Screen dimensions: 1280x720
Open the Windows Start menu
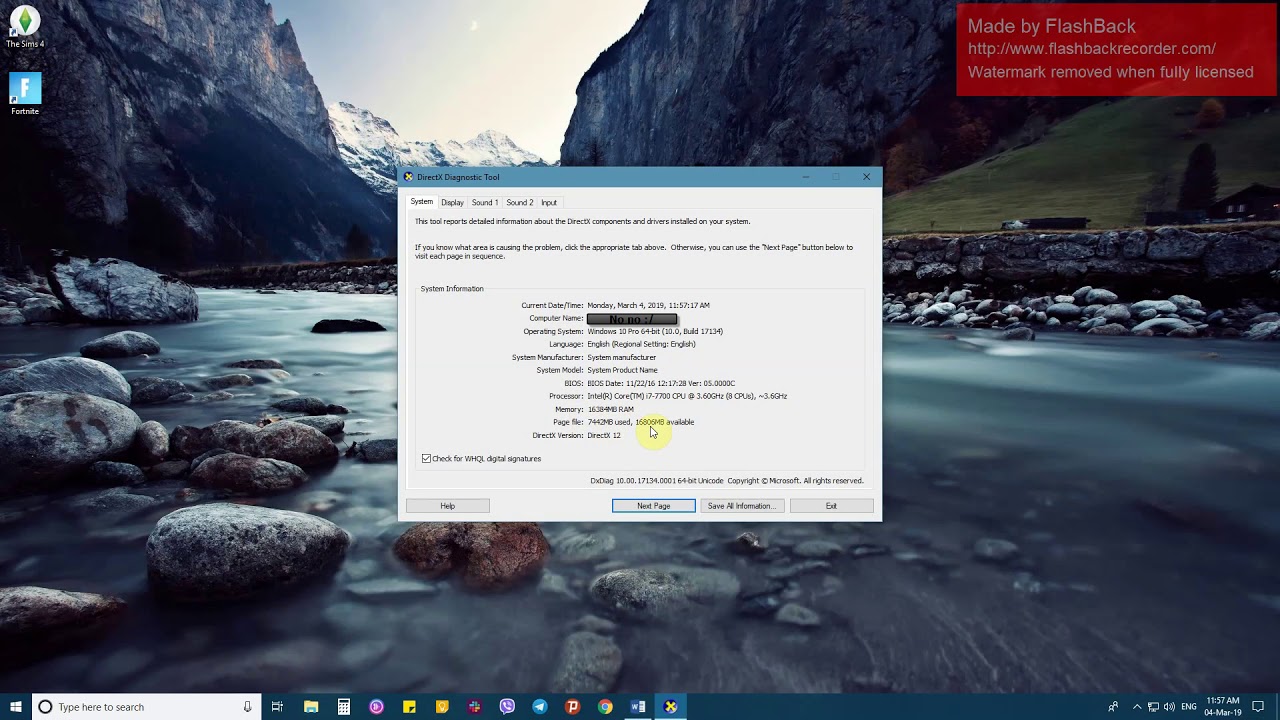[16, 707]
